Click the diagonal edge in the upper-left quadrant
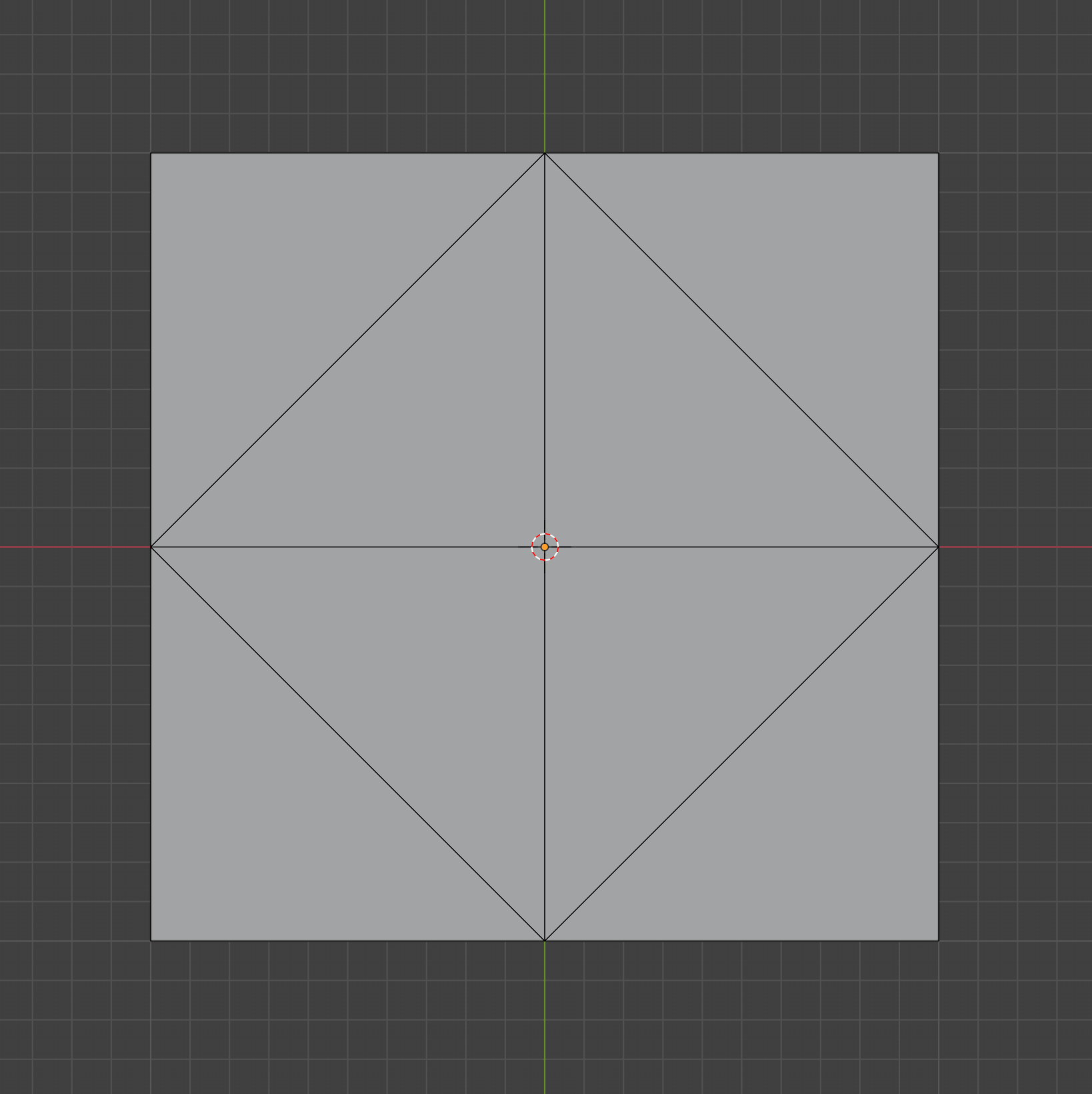 click(347, 350)
